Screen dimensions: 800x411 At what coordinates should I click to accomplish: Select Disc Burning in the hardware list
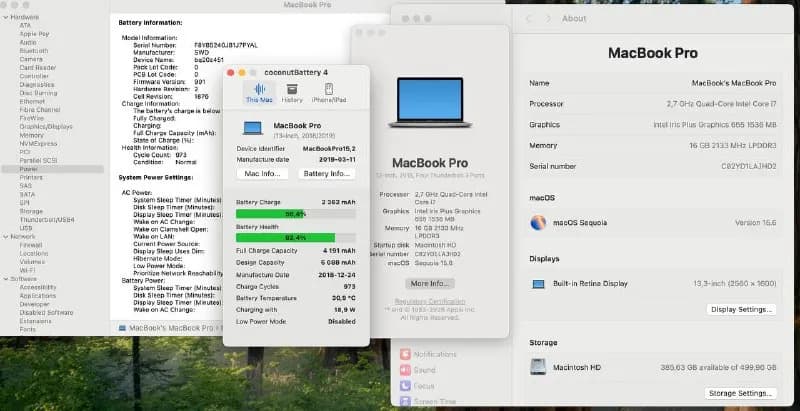pyautogui.click(x=38, y=93)
